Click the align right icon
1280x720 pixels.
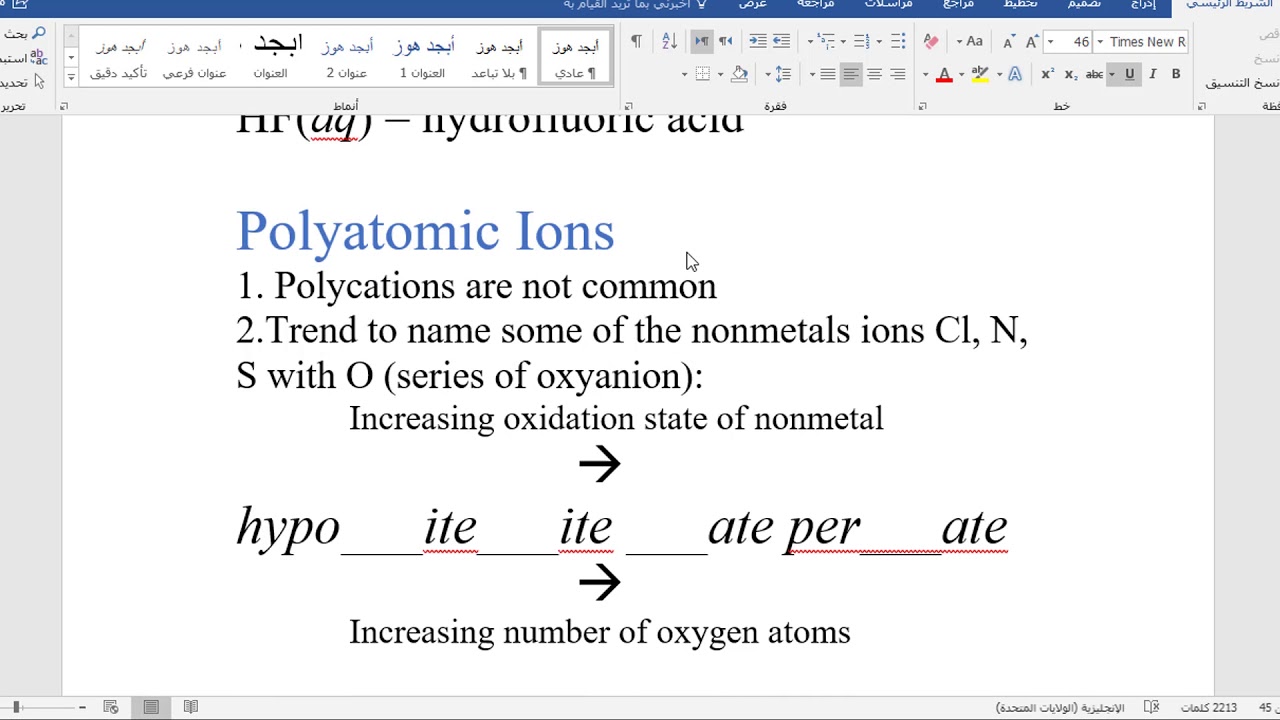tap(898, 74)
